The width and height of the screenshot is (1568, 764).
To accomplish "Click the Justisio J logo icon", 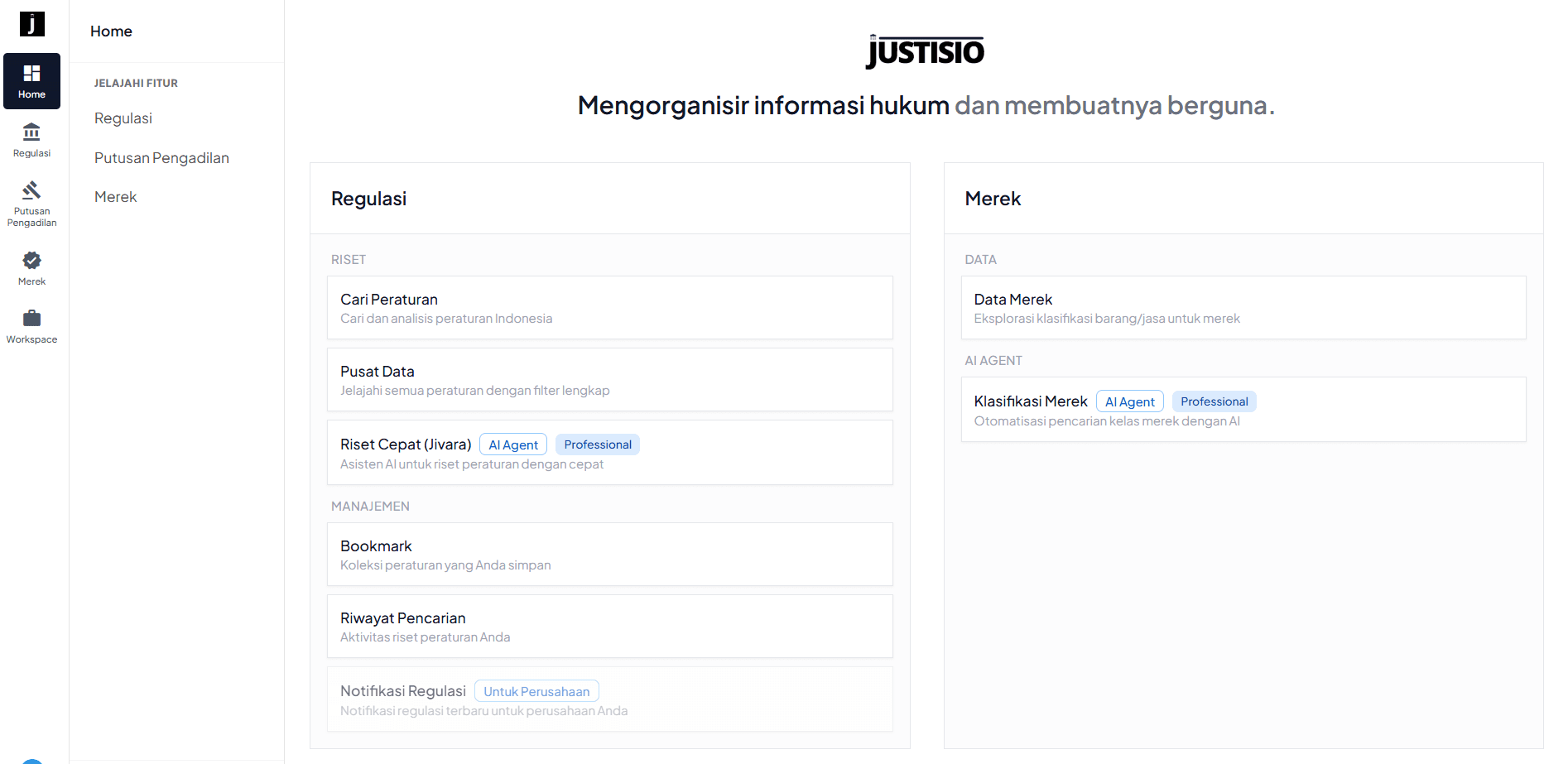I will coord(31,24).
